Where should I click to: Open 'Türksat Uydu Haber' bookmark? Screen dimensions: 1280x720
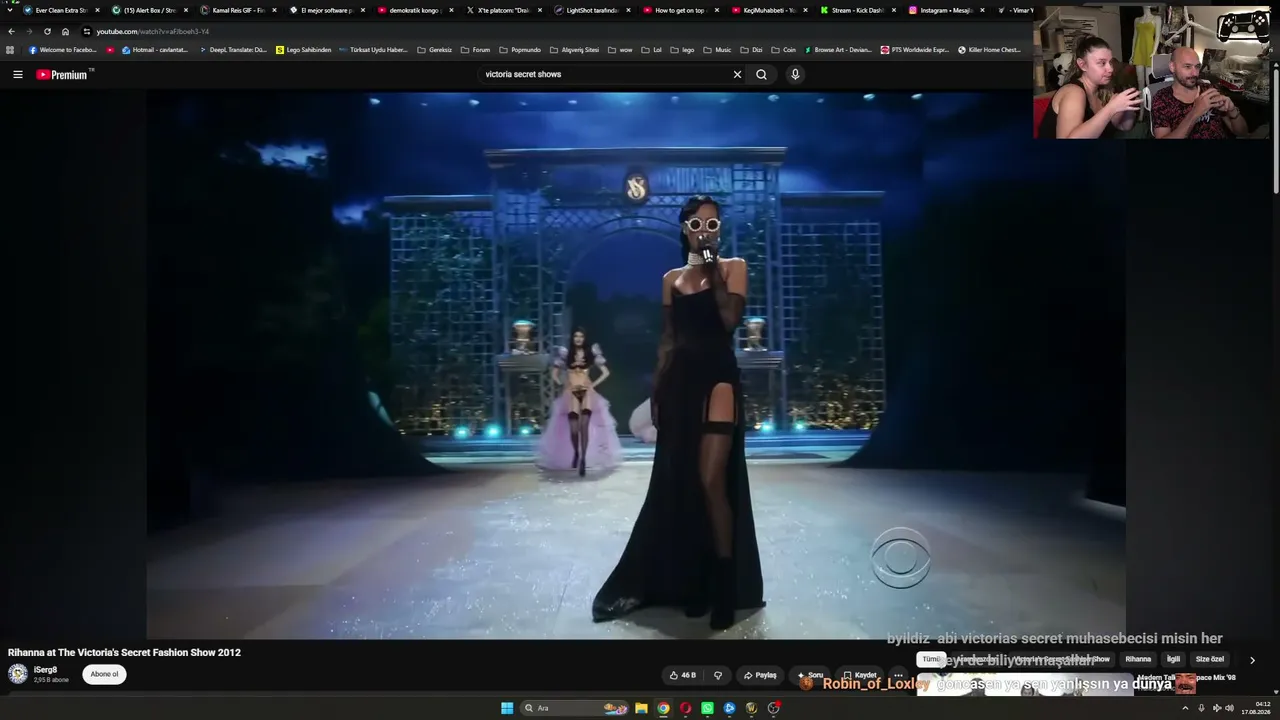coord(373,49)
